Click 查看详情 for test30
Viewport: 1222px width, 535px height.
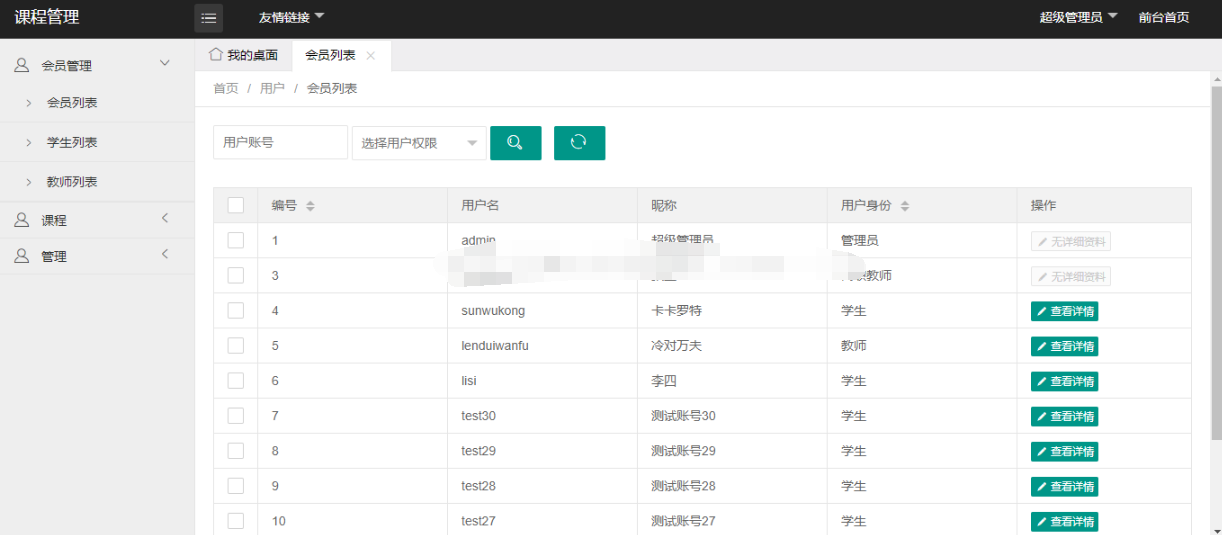(x=1064, y=416)
